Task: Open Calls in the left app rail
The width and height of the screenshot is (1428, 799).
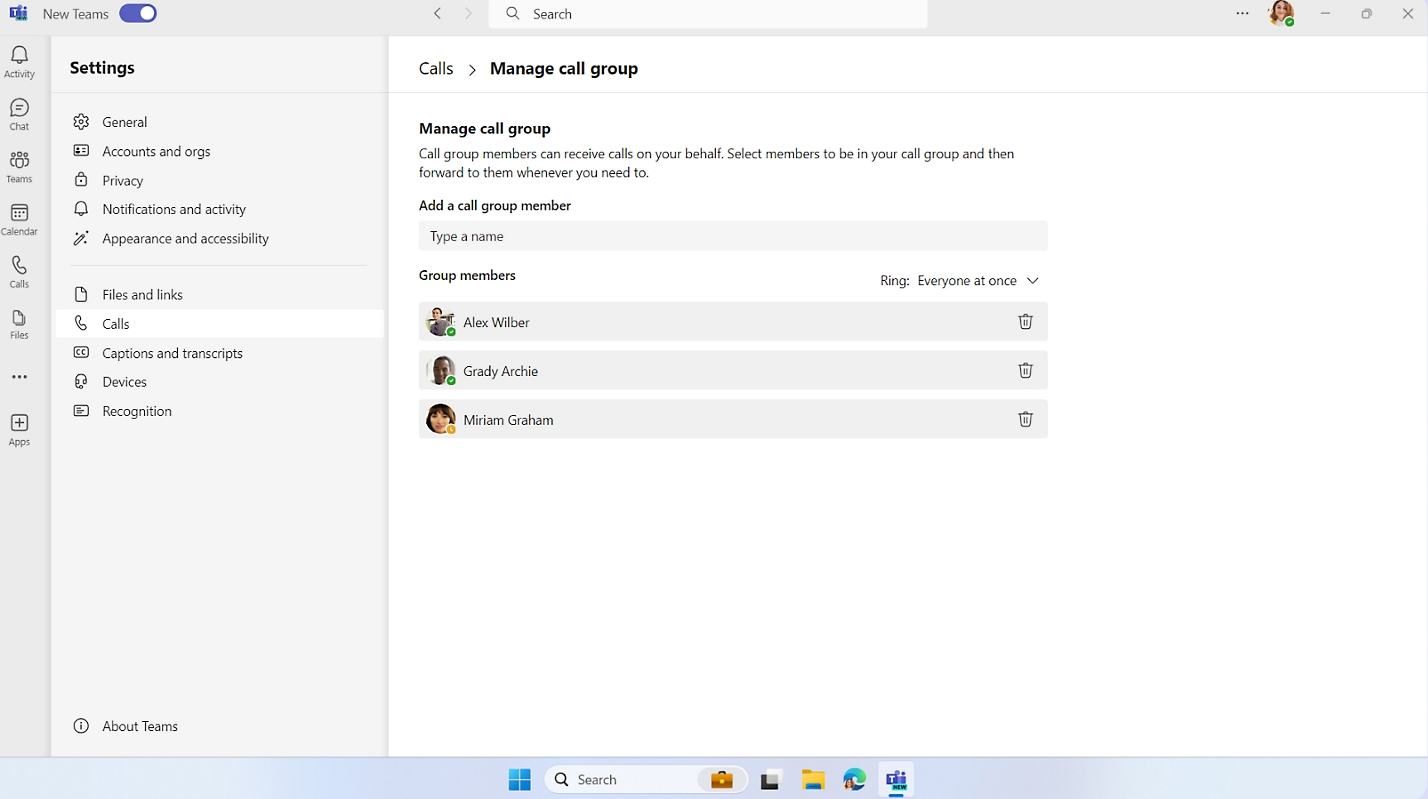Action: (x=19, y=272)
